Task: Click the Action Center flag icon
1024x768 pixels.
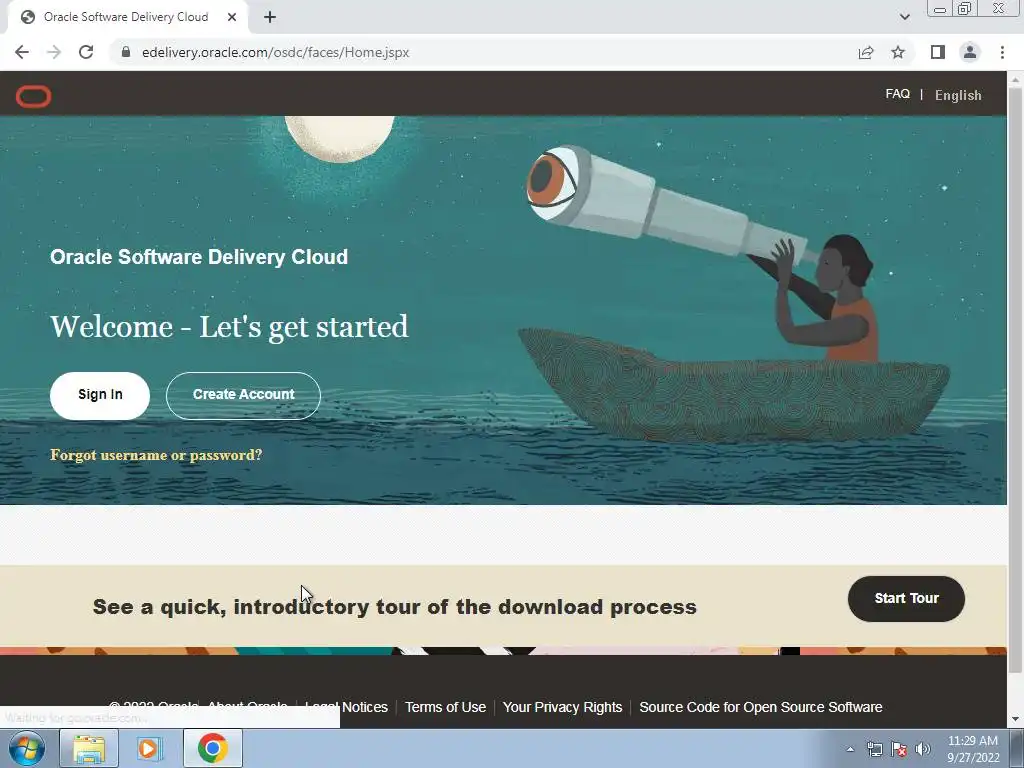Action: 899,749
